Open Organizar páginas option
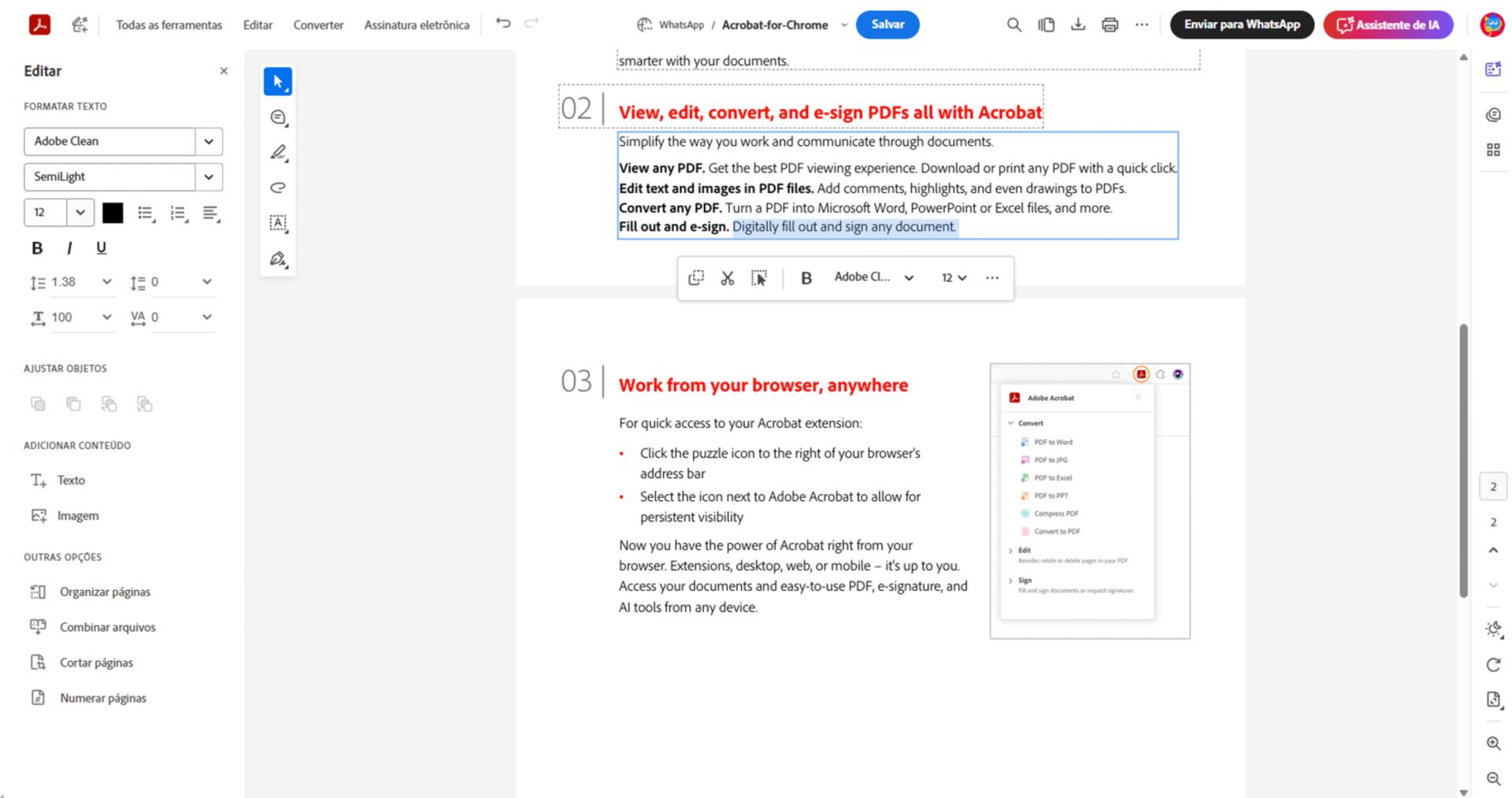 coord(91,592)
